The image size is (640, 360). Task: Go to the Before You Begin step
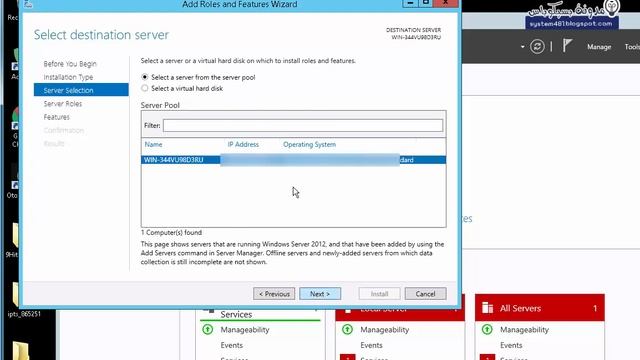point(70,64)
